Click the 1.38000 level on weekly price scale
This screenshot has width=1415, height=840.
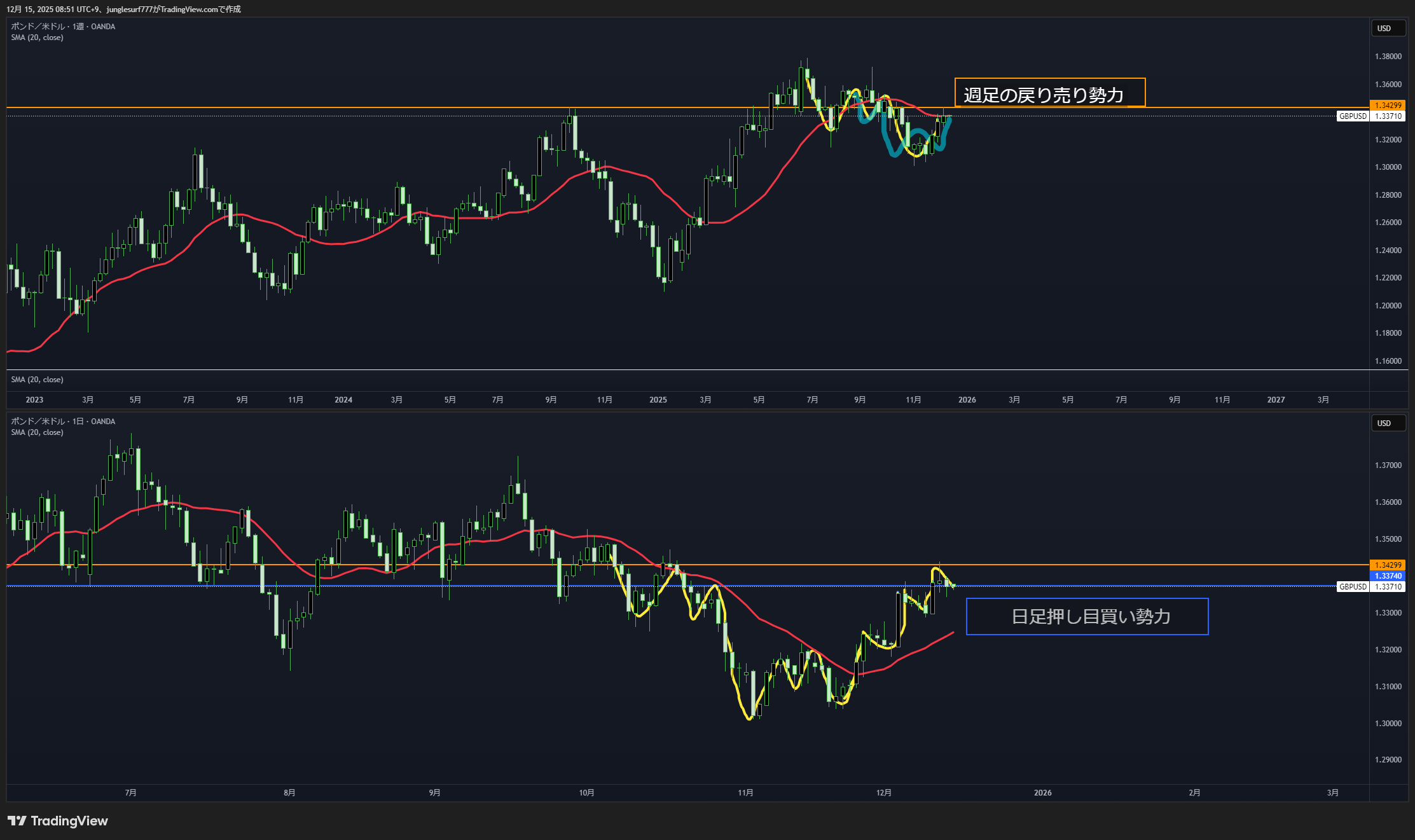(1388, 57)
